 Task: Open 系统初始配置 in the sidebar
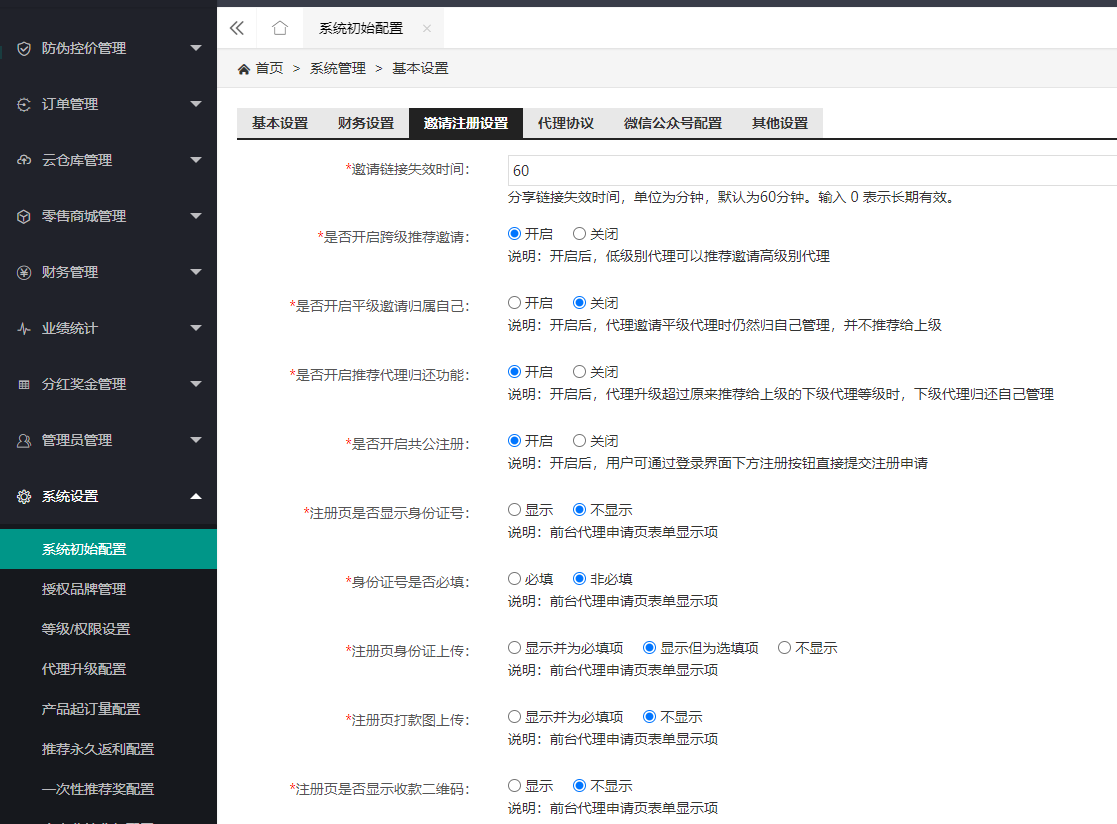point(108,549)
